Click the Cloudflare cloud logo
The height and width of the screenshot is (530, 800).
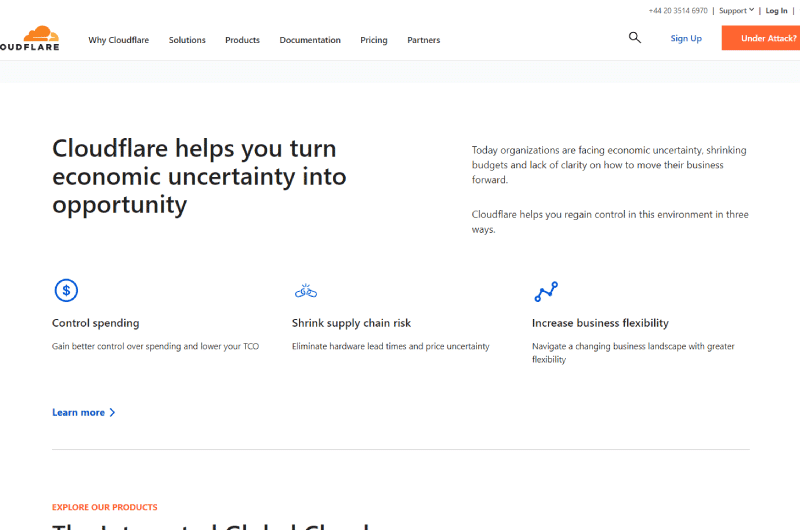(x=30, y=38)
